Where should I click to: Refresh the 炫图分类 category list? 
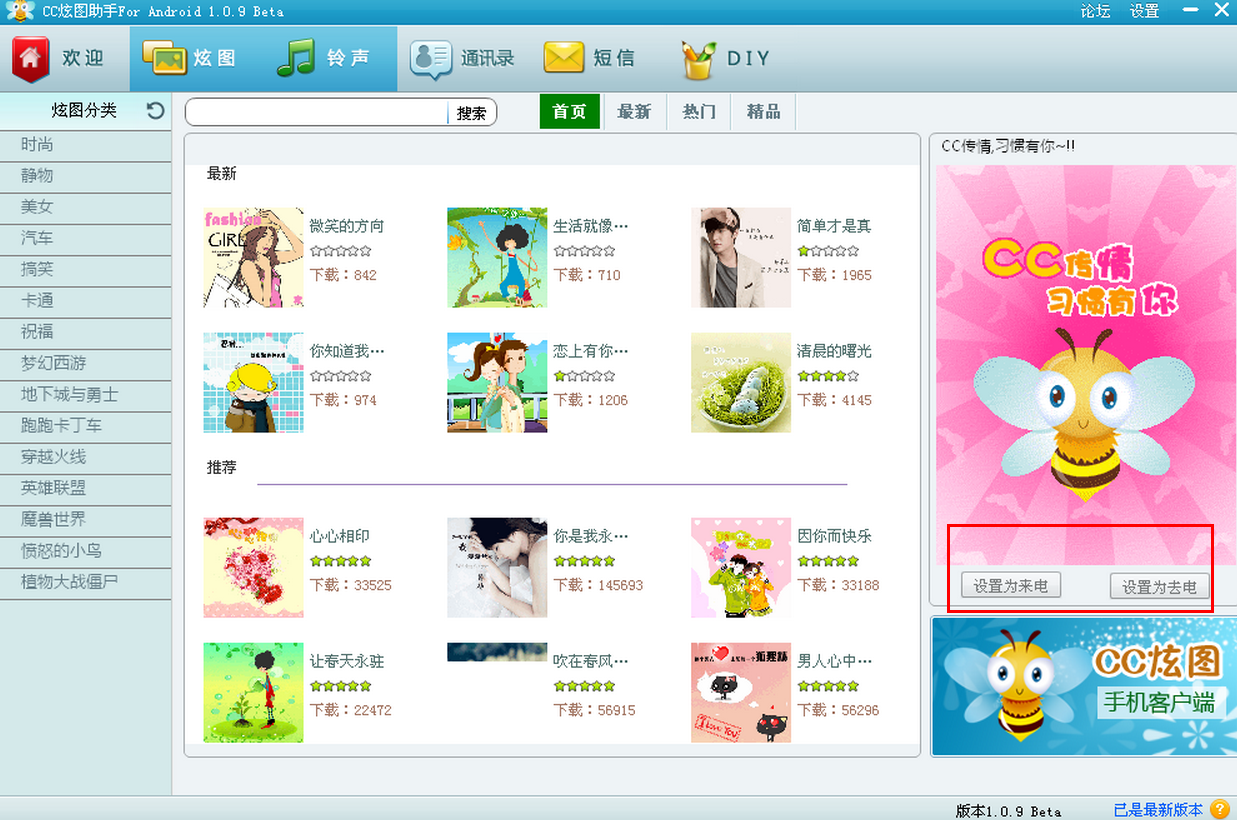[155, 110]
